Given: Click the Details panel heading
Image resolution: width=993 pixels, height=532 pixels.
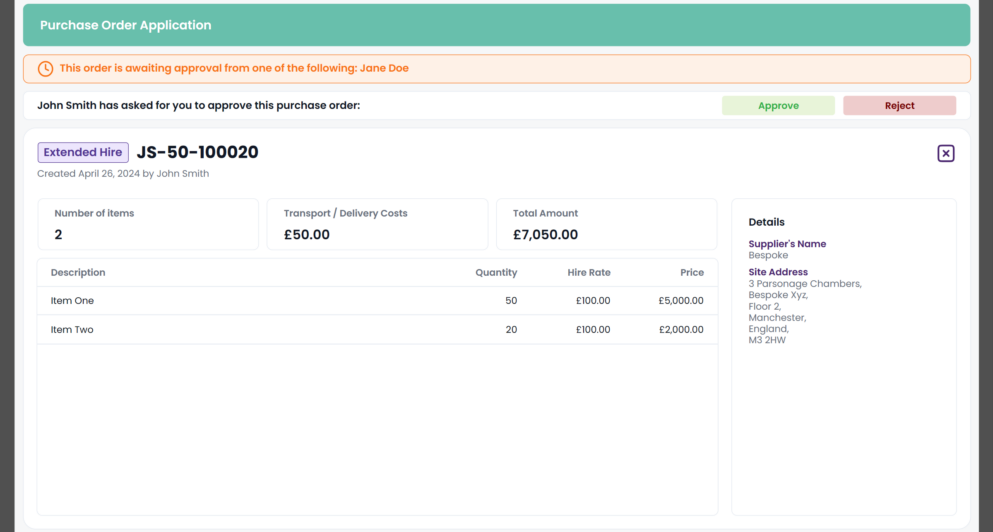Looking at the screenshot, I should (x=766, y=222).
